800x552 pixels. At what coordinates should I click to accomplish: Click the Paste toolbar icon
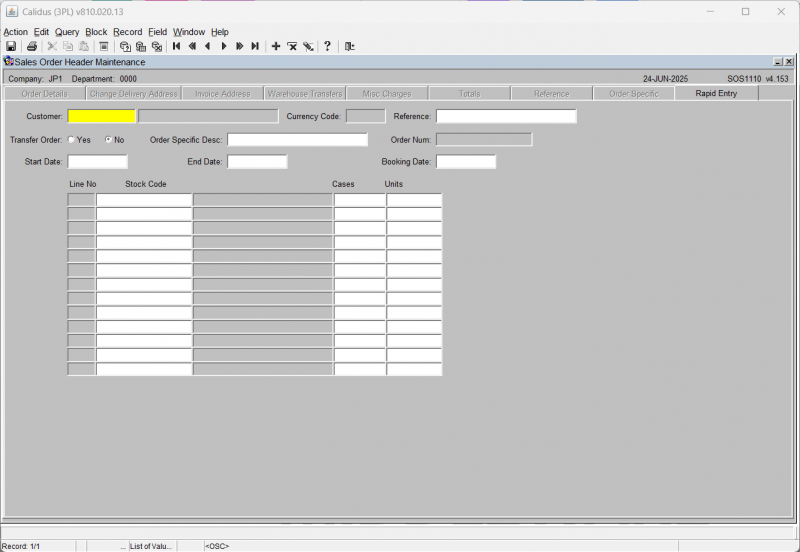(x=84, y=46)
